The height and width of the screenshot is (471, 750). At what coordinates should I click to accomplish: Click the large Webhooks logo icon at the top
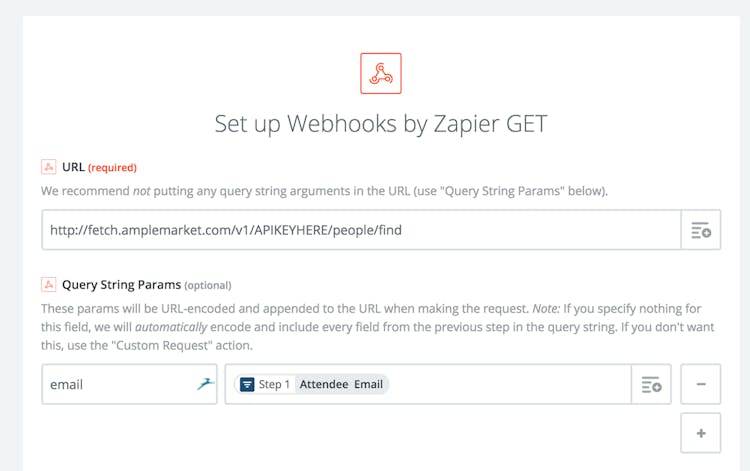(x=380, y=73)
